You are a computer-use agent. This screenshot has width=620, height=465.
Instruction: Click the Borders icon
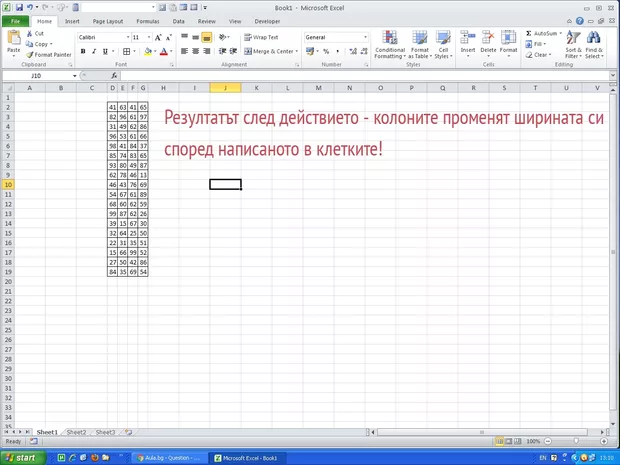coord(127,51)
